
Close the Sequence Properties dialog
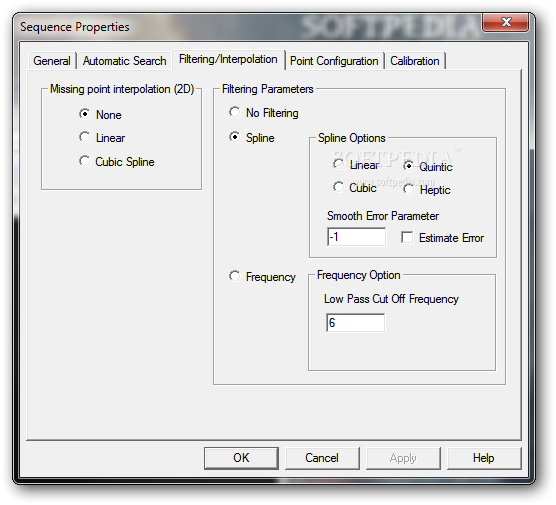pyautogui.click(x=506, y=22)
